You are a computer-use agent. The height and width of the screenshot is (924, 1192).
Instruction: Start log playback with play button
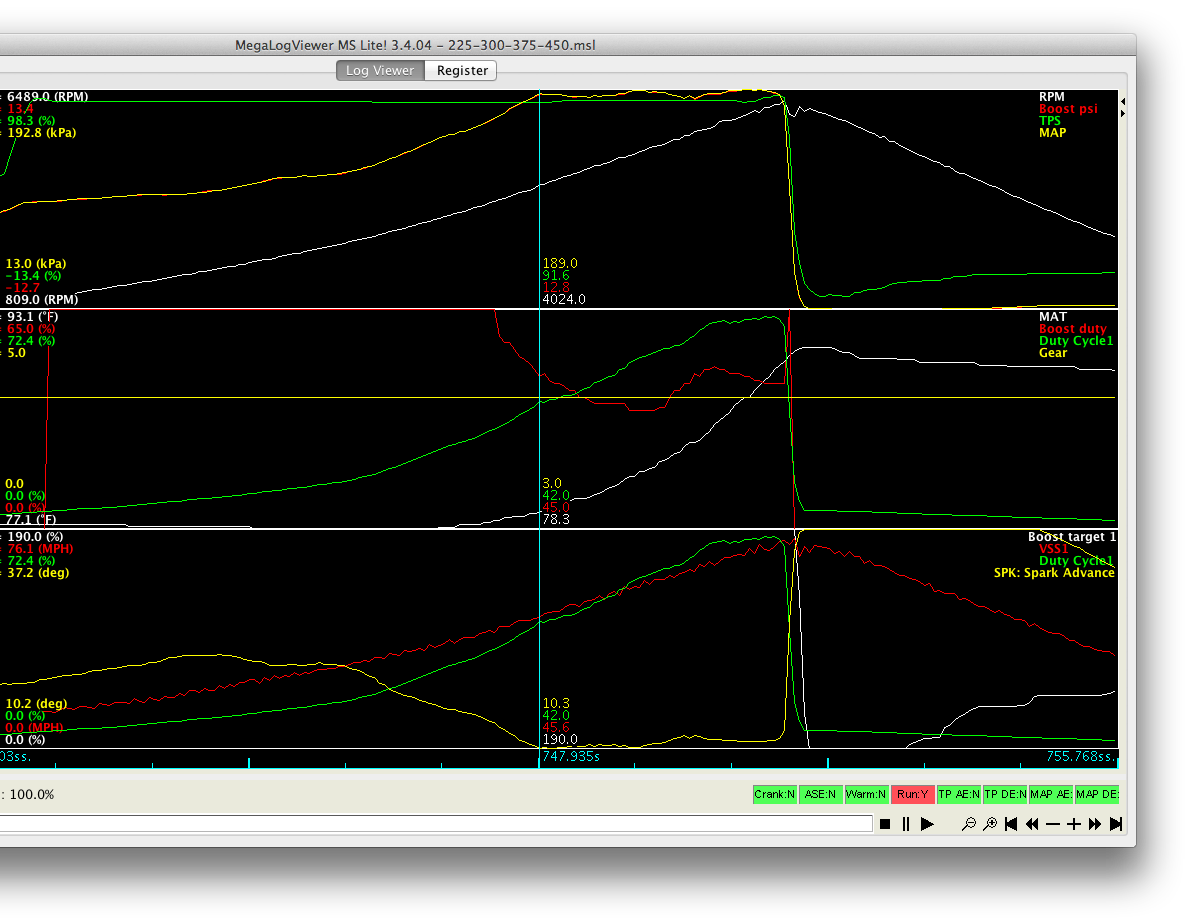point(927,824)
